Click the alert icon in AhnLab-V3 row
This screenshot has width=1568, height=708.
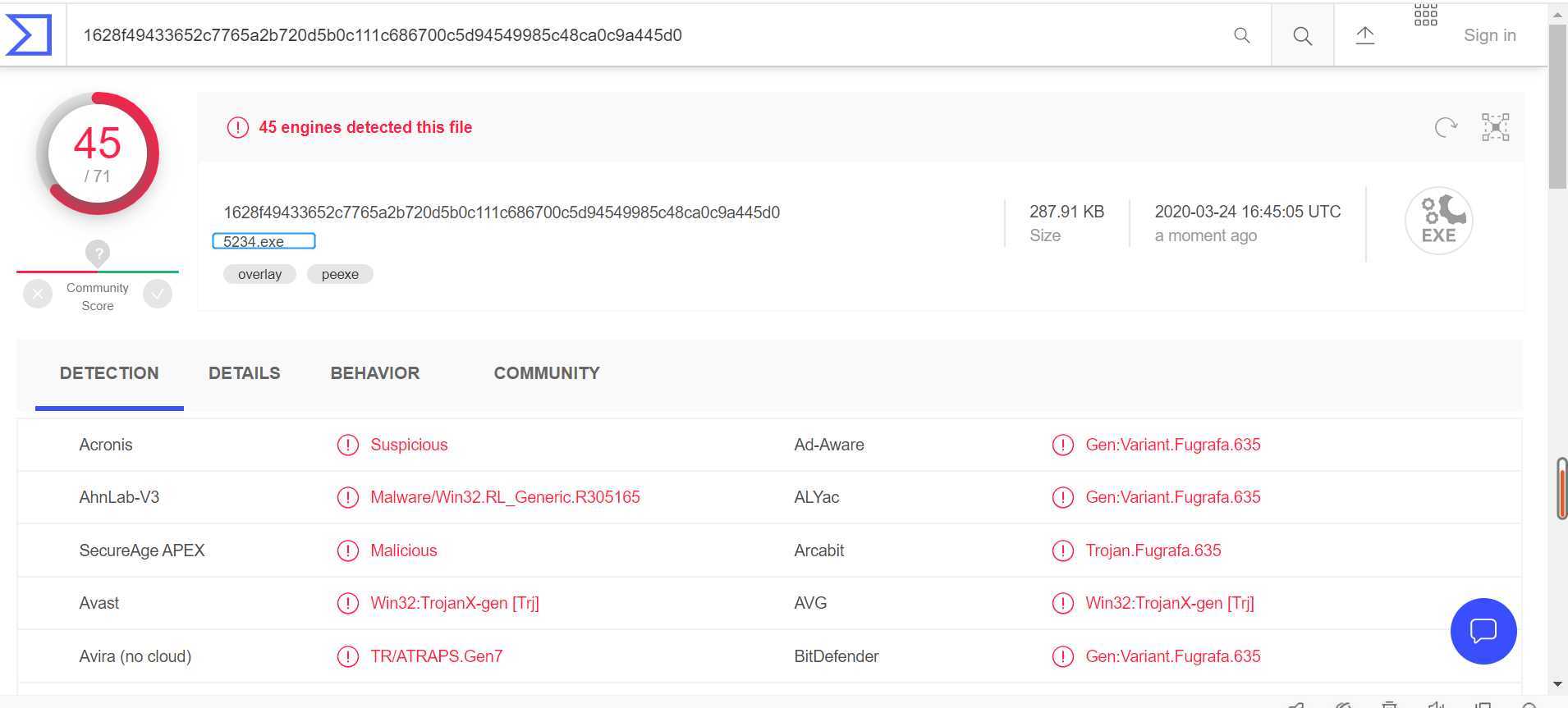[x=348, y=497]
